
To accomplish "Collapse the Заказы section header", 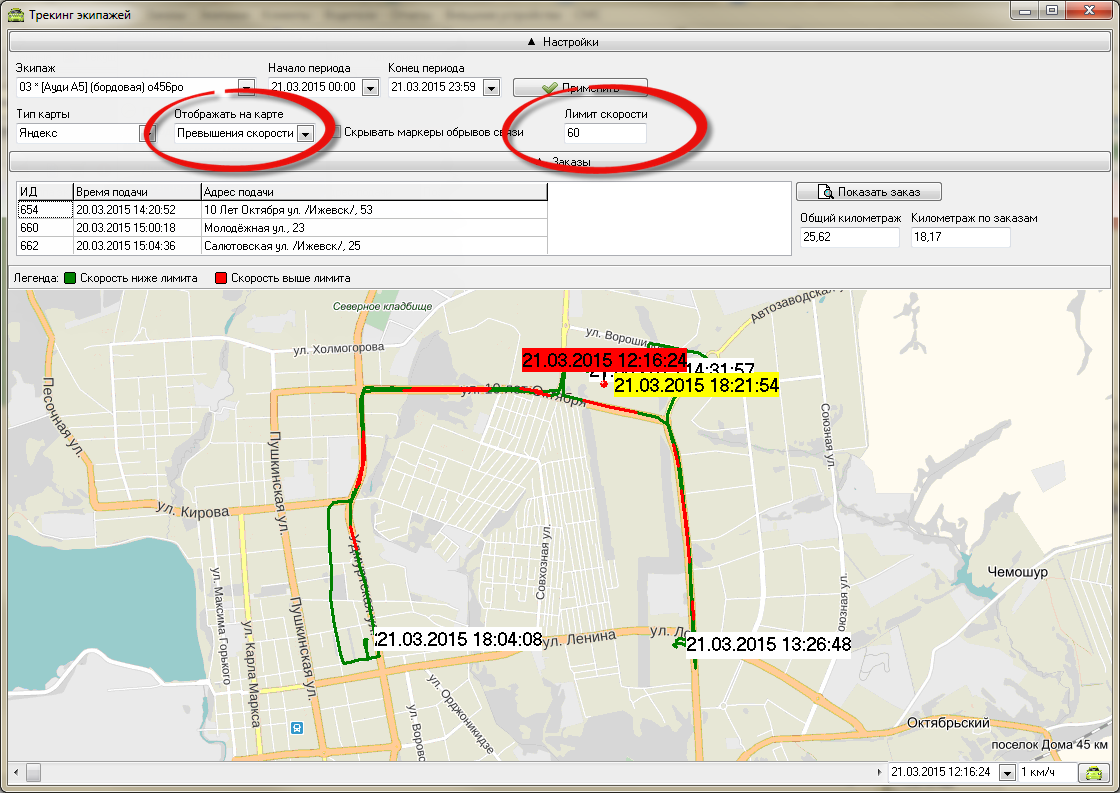I will 560,162.
